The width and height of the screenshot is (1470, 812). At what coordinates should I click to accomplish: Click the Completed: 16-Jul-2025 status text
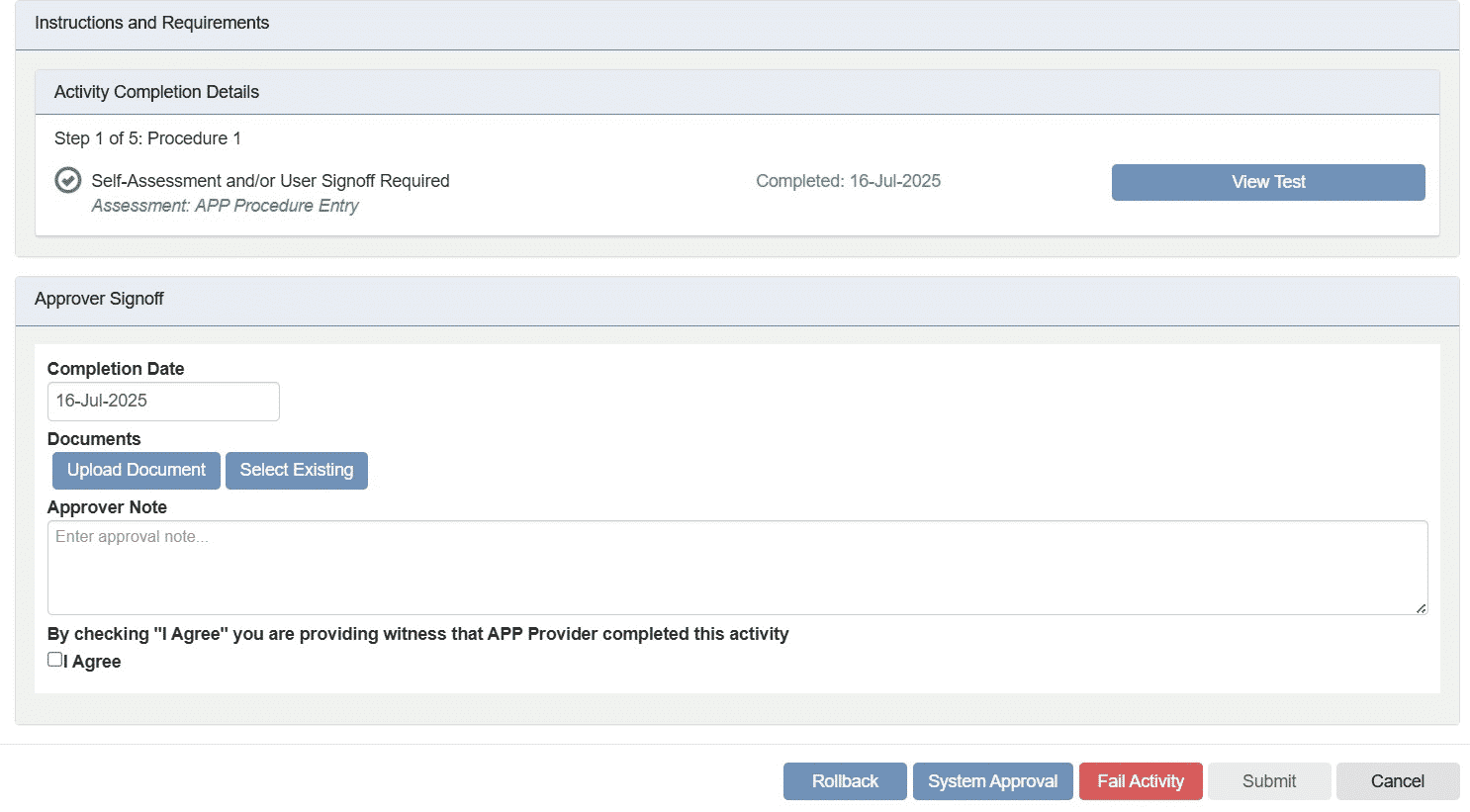[x=848, y=181]
